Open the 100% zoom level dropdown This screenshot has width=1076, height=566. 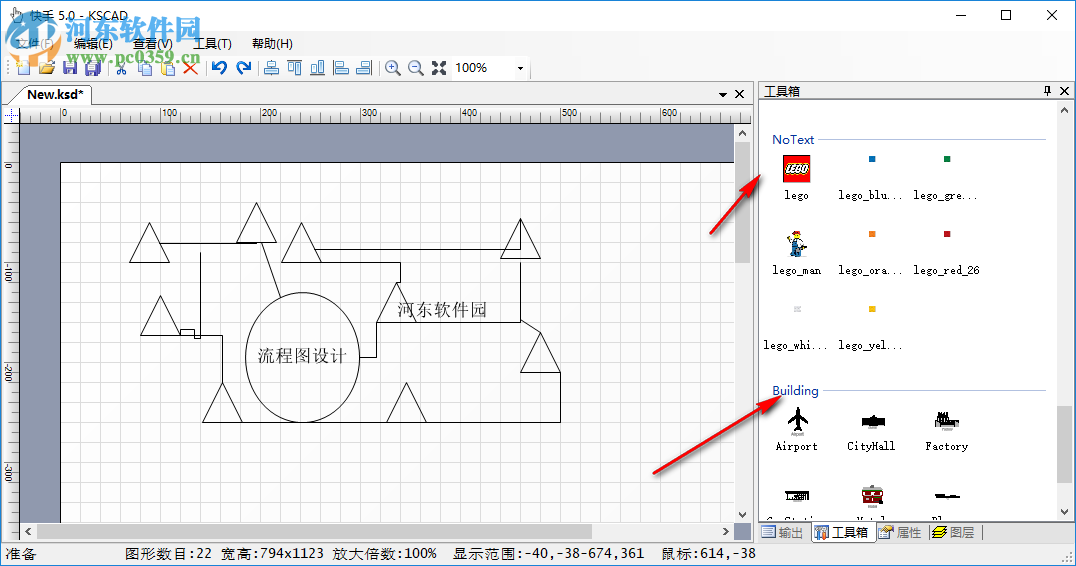click(520, 68)
